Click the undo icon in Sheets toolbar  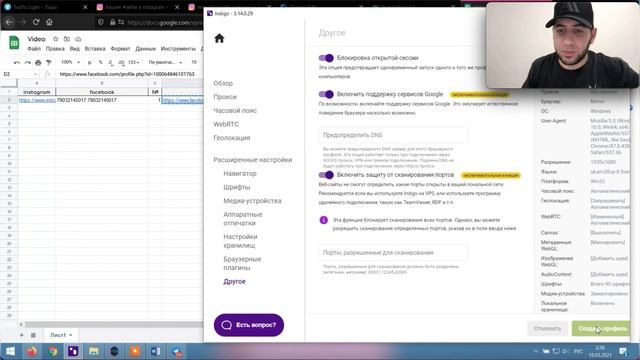point(17,62)
